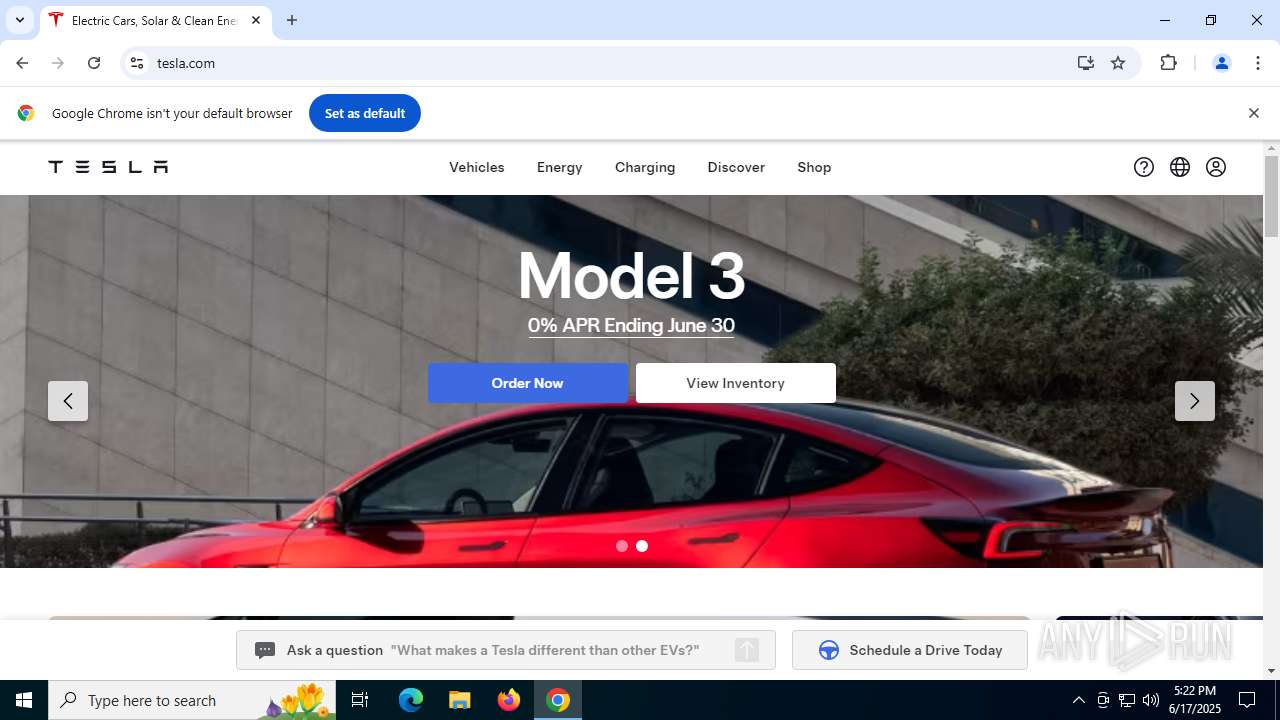Select the first carousel dot
The width and height of the screenshot is (1280, 720).
(x=622, y=546)
